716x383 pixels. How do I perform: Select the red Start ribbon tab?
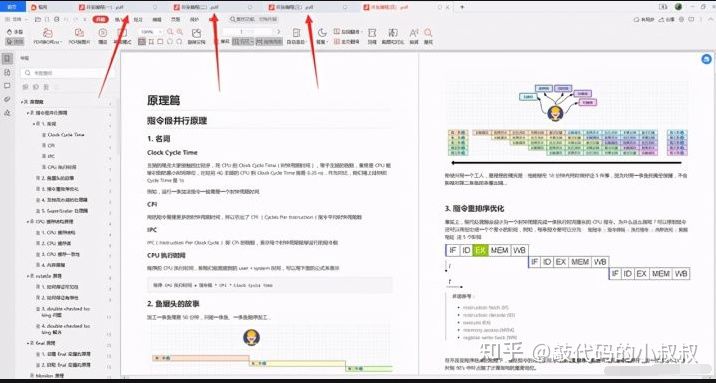coord(100,20)
